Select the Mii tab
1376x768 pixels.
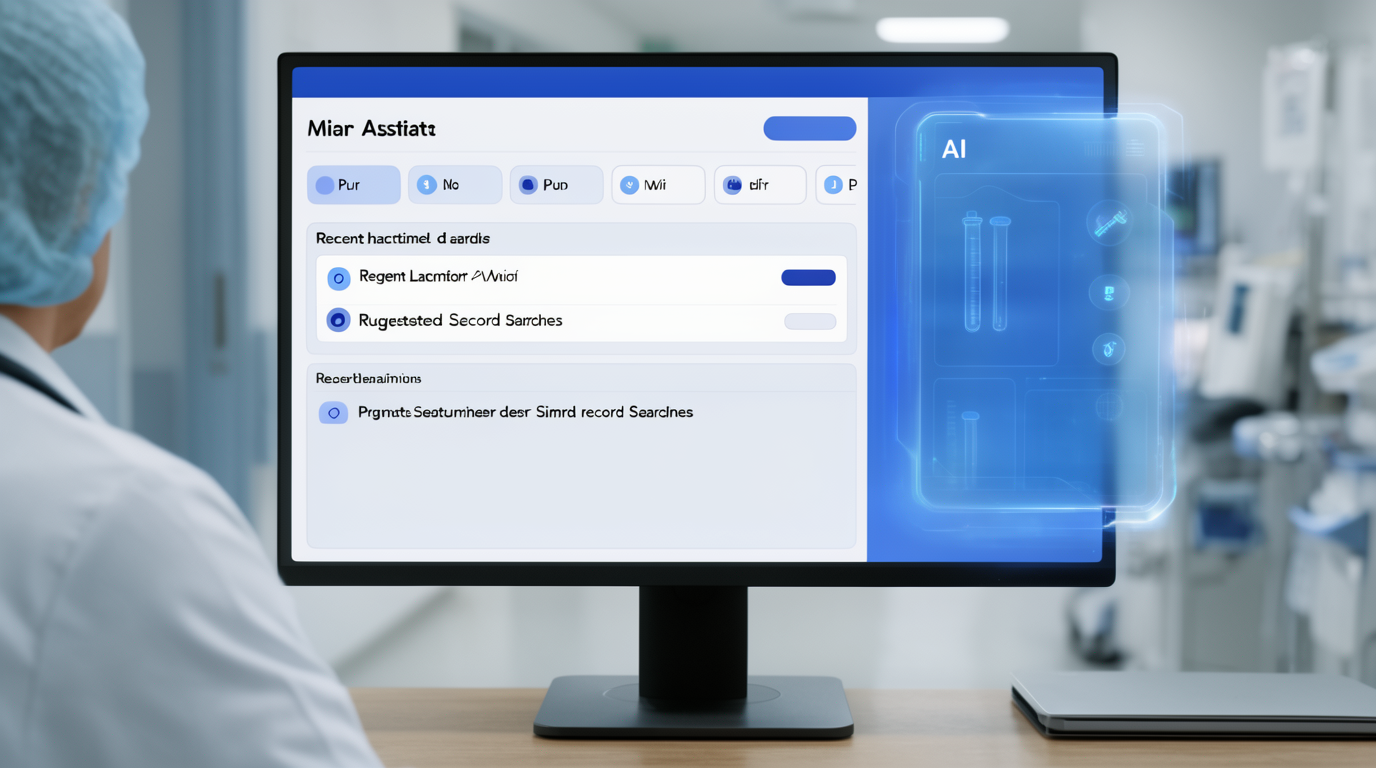point(658,185)
